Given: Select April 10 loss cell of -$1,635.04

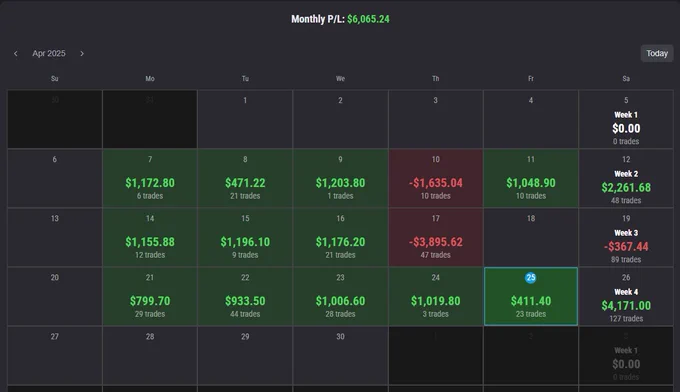Looking at the screenshot, I should (435, 178).
